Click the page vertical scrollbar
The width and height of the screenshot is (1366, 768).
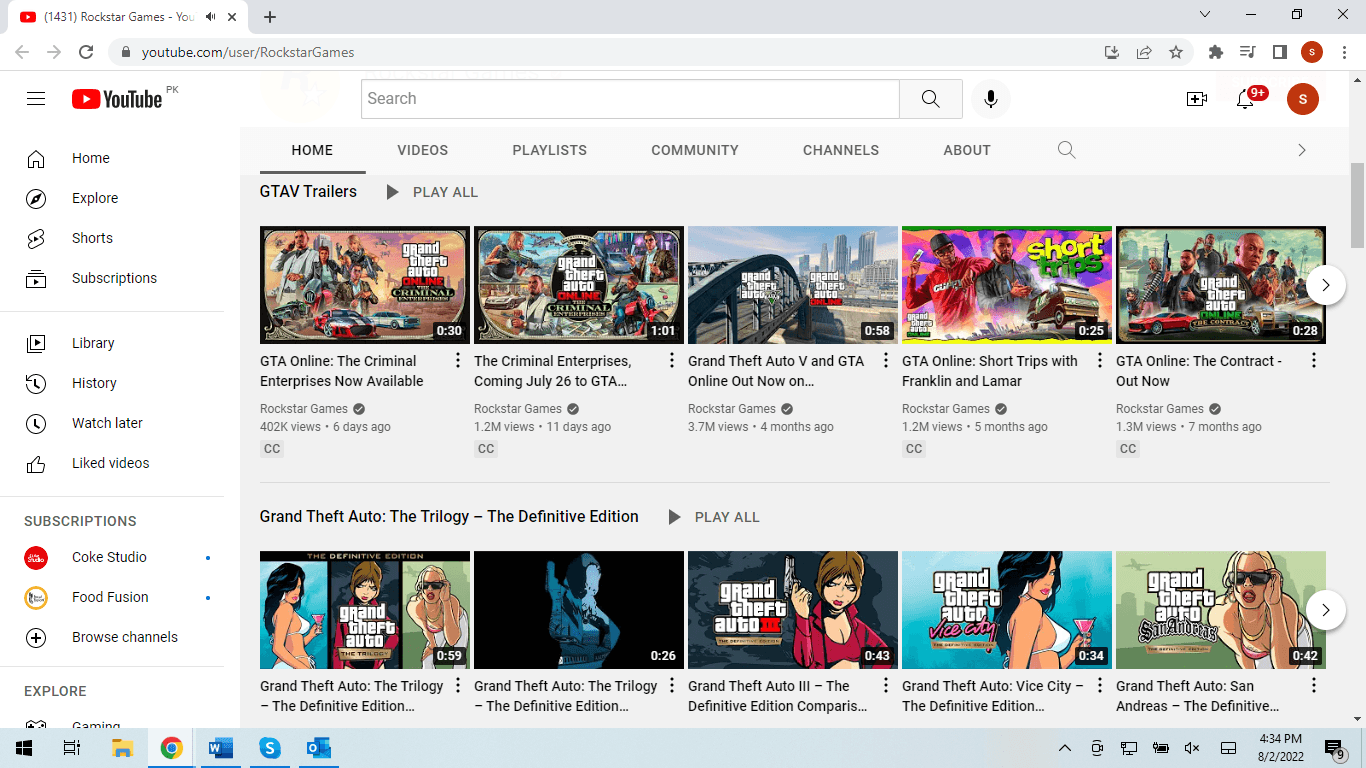click(1357, 205)
